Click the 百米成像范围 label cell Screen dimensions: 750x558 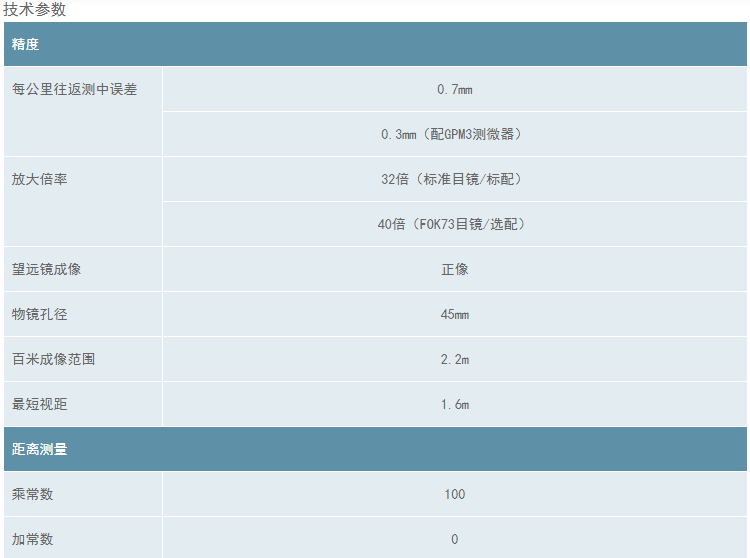(x=53, y=360)
